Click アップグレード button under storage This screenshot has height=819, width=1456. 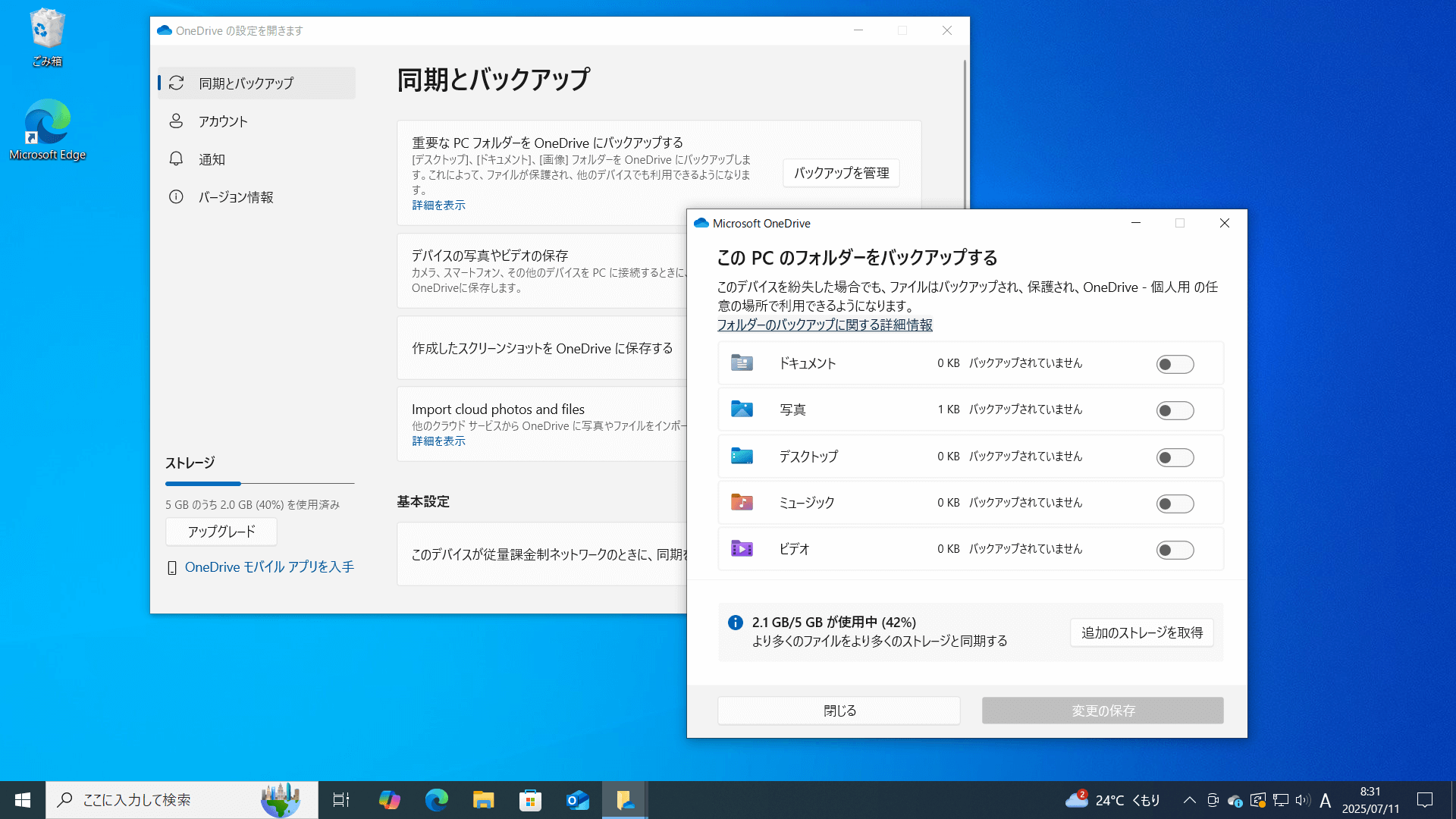(x=221, y=532)
